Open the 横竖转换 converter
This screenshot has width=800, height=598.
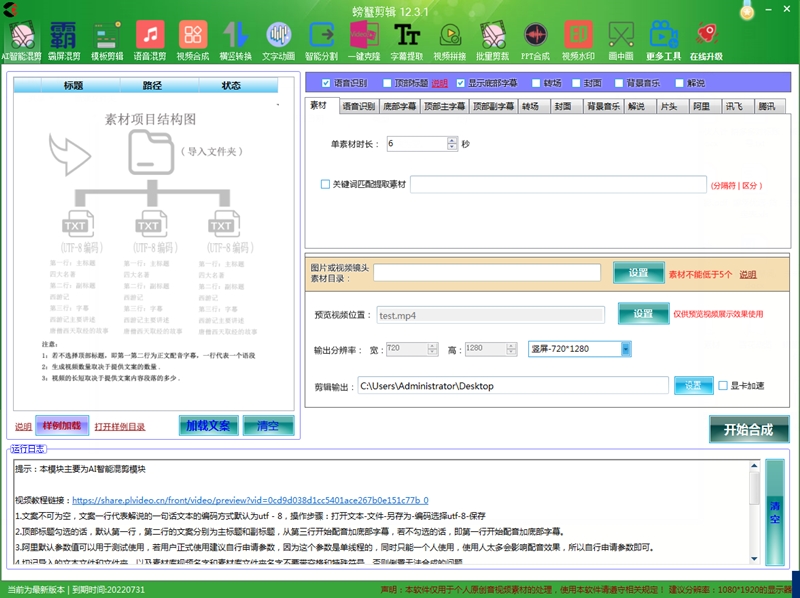[237, 40]
